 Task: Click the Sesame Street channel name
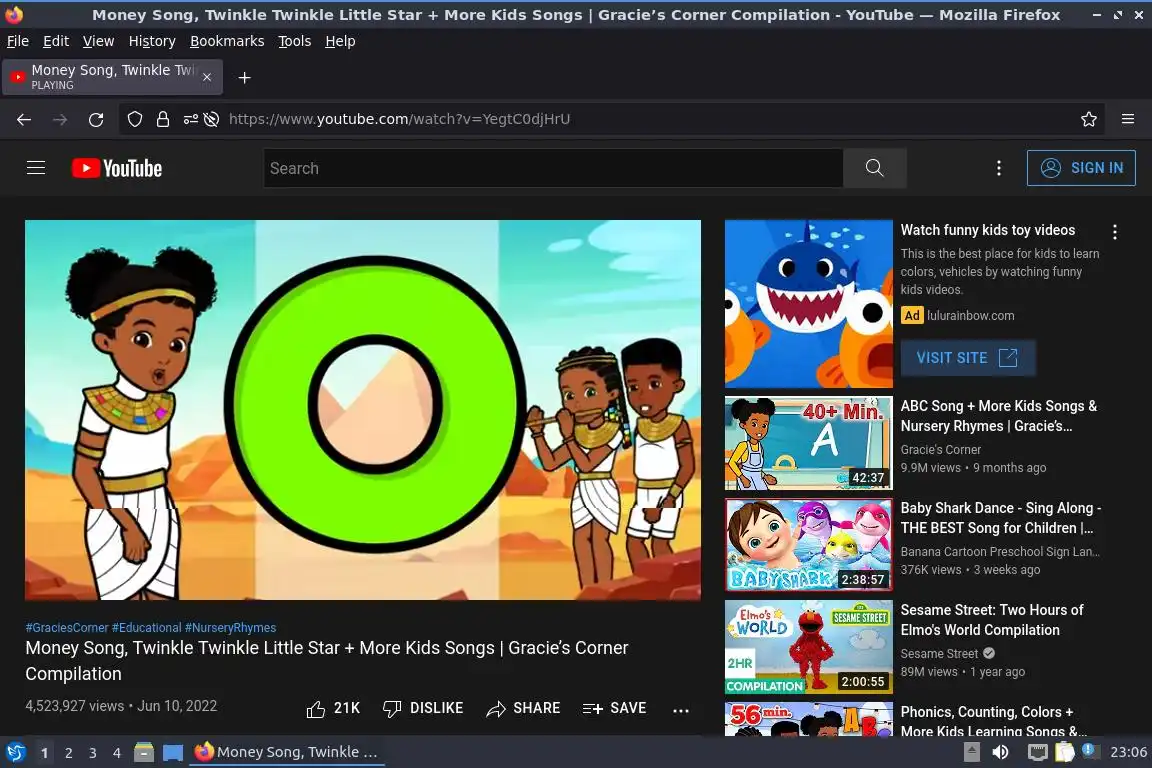(x=940, y=654)
